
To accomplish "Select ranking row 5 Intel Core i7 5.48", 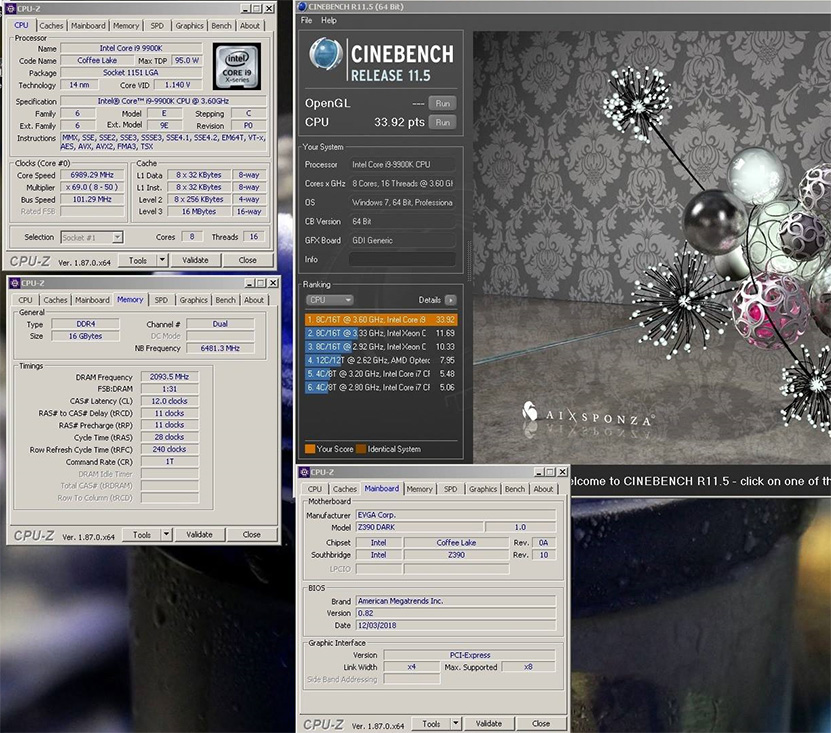I will click(381, 374).
